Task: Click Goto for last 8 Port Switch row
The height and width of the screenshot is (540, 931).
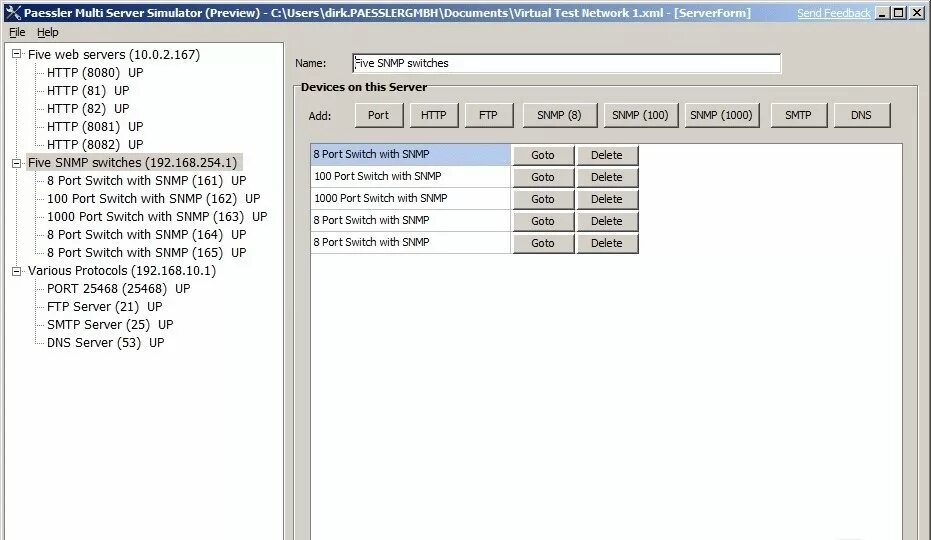Action: point(543,243)
